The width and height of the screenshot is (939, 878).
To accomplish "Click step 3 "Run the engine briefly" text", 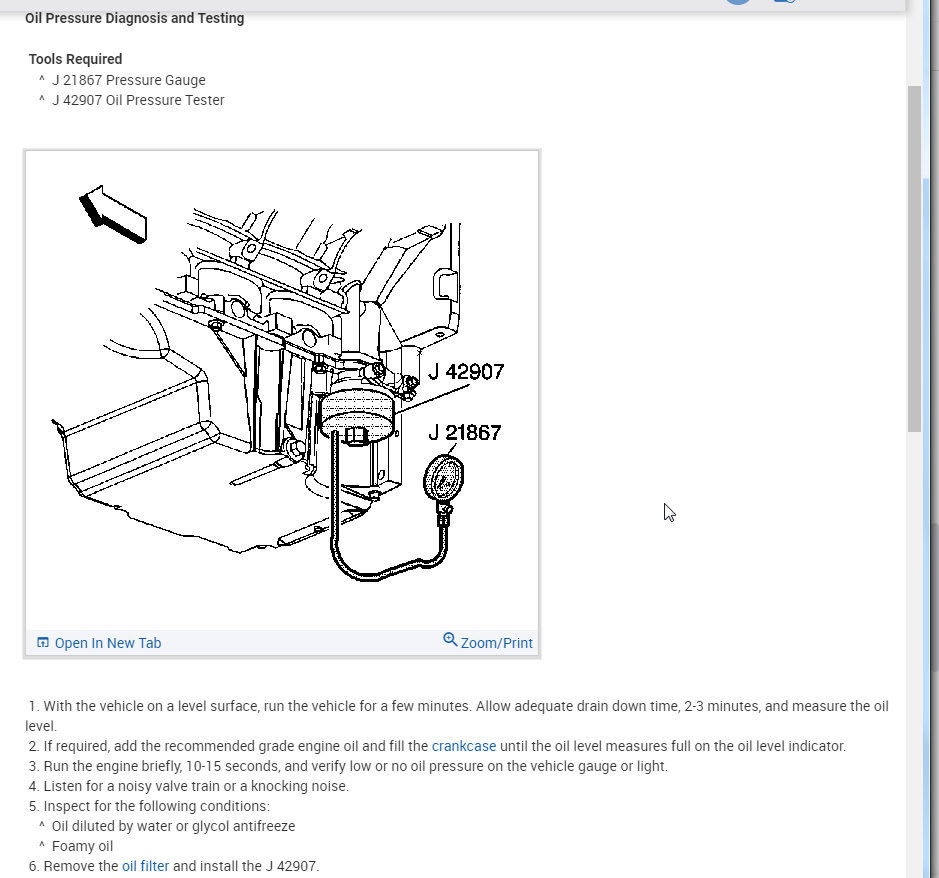I will (x=348, y=767).
